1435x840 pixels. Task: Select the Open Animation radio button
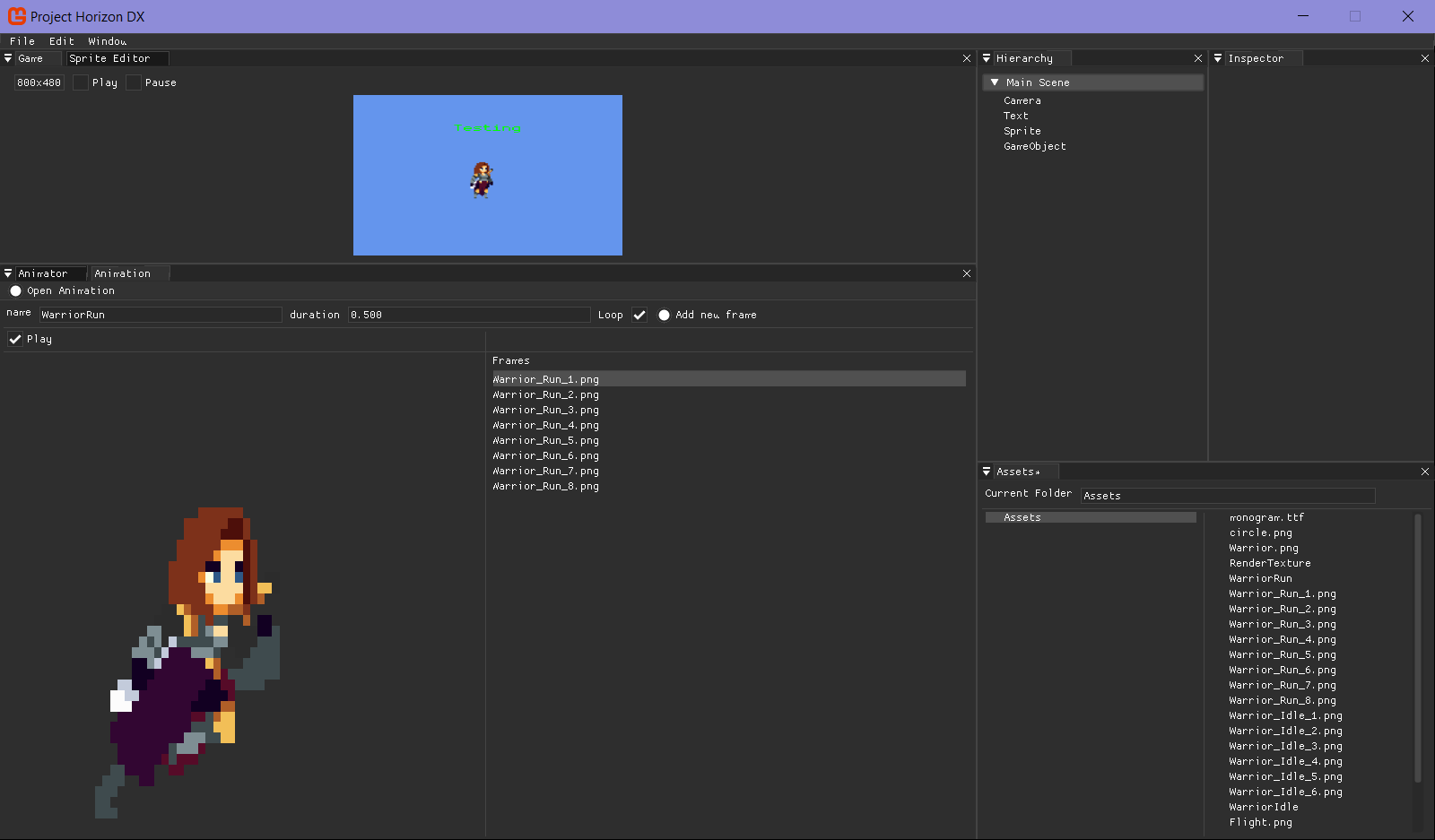tap(15, 290)
